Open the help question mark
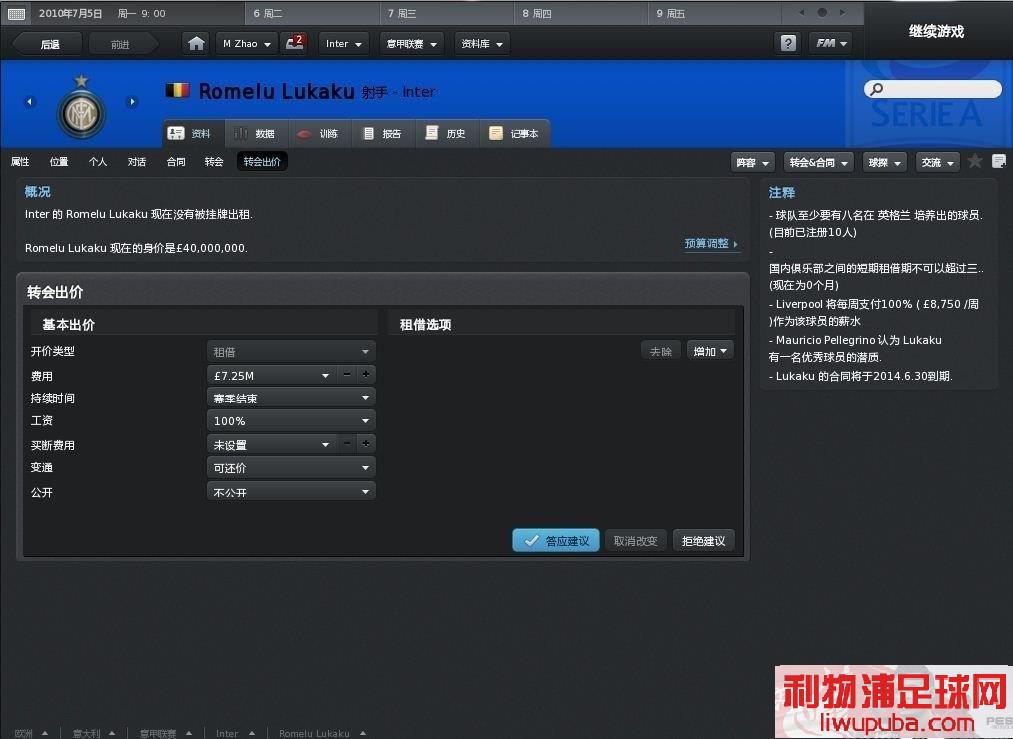 pyautogui.click(x=788, y=43)
